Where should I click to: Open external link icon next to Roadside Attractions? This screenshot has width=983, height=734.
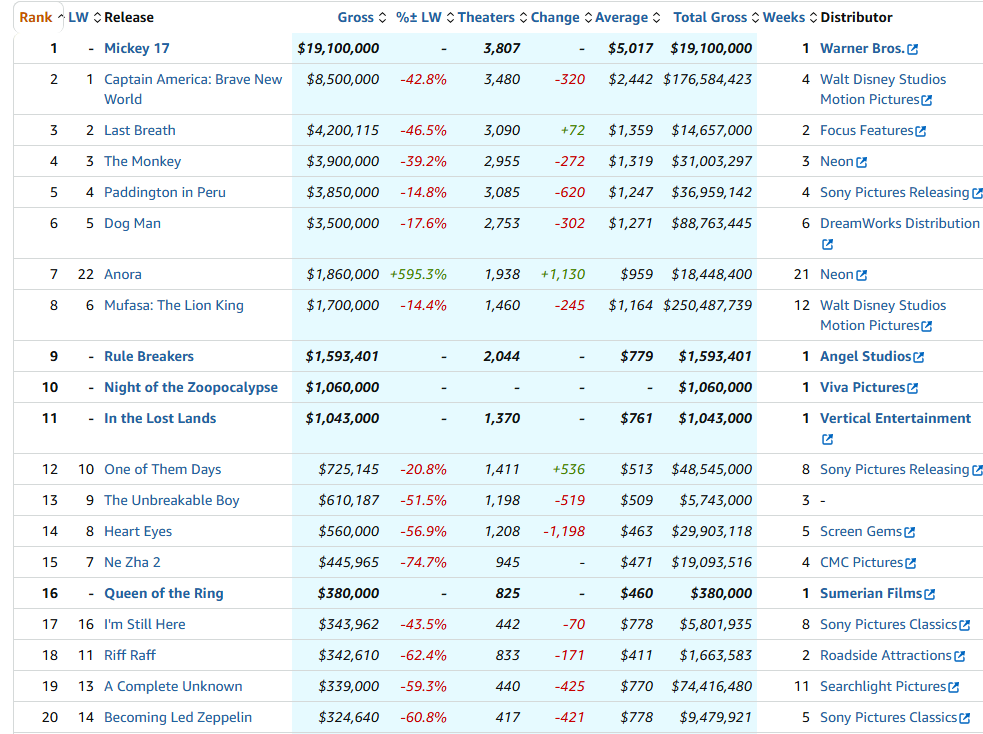coord(960,656)
